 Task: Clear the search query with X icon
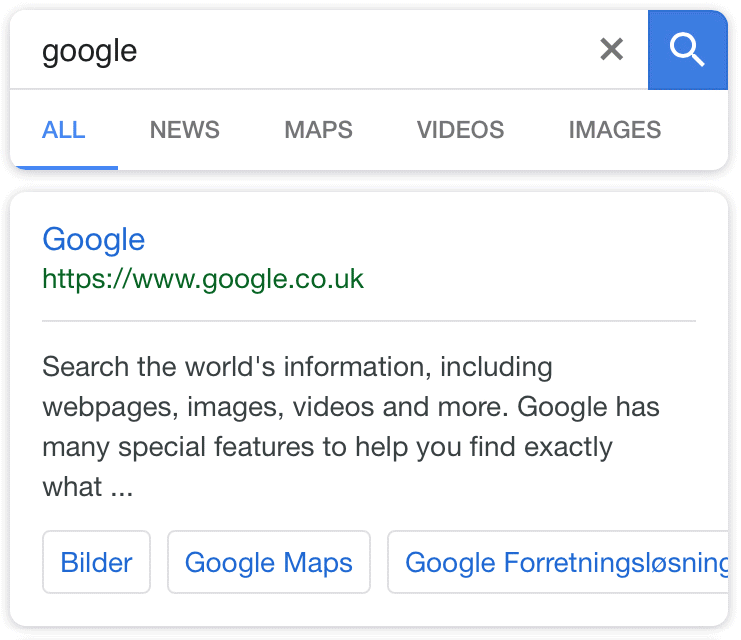612,50
